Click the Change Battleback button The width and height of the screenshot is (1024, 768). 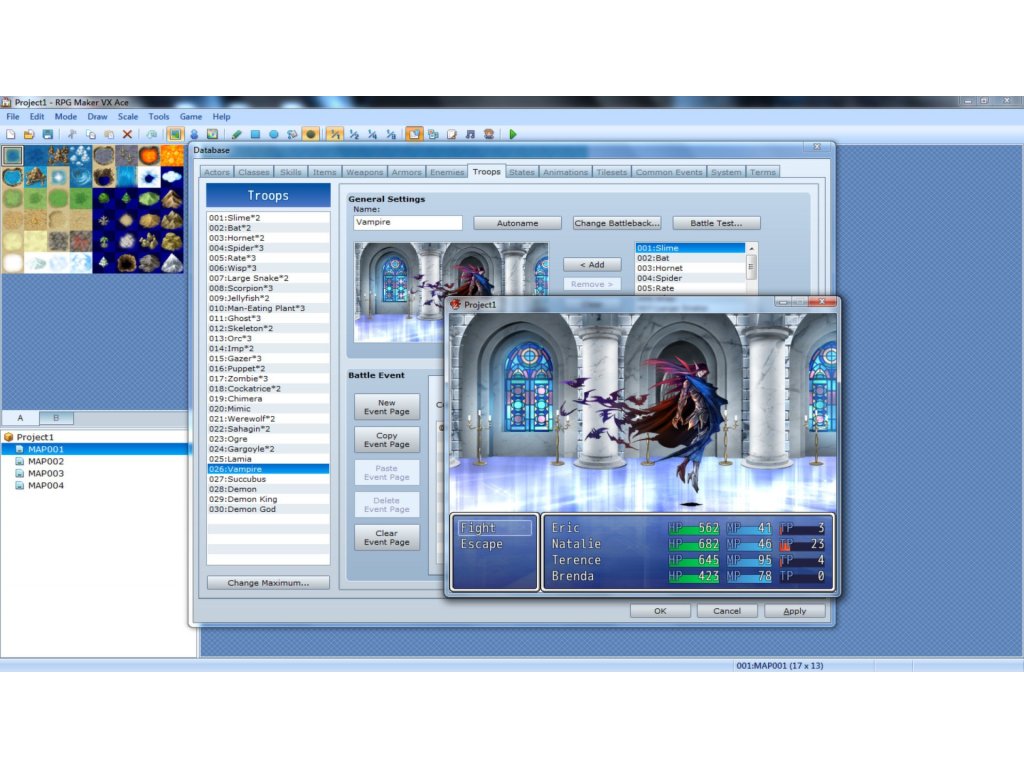click(616, 223)
